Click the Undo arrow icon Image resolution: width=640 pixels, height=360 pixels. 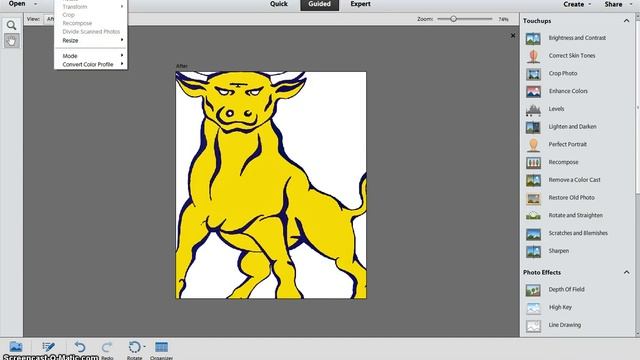pos(80,347)
